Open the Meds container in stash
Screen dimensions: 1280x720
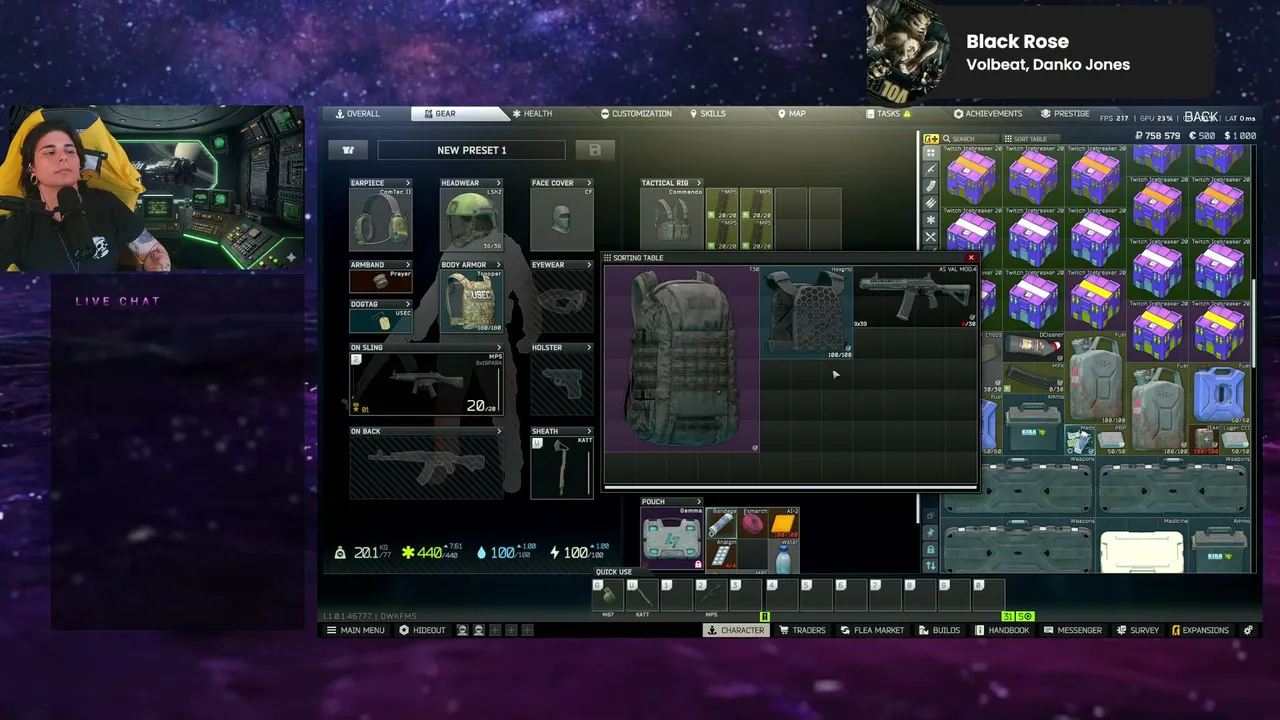1080,440
